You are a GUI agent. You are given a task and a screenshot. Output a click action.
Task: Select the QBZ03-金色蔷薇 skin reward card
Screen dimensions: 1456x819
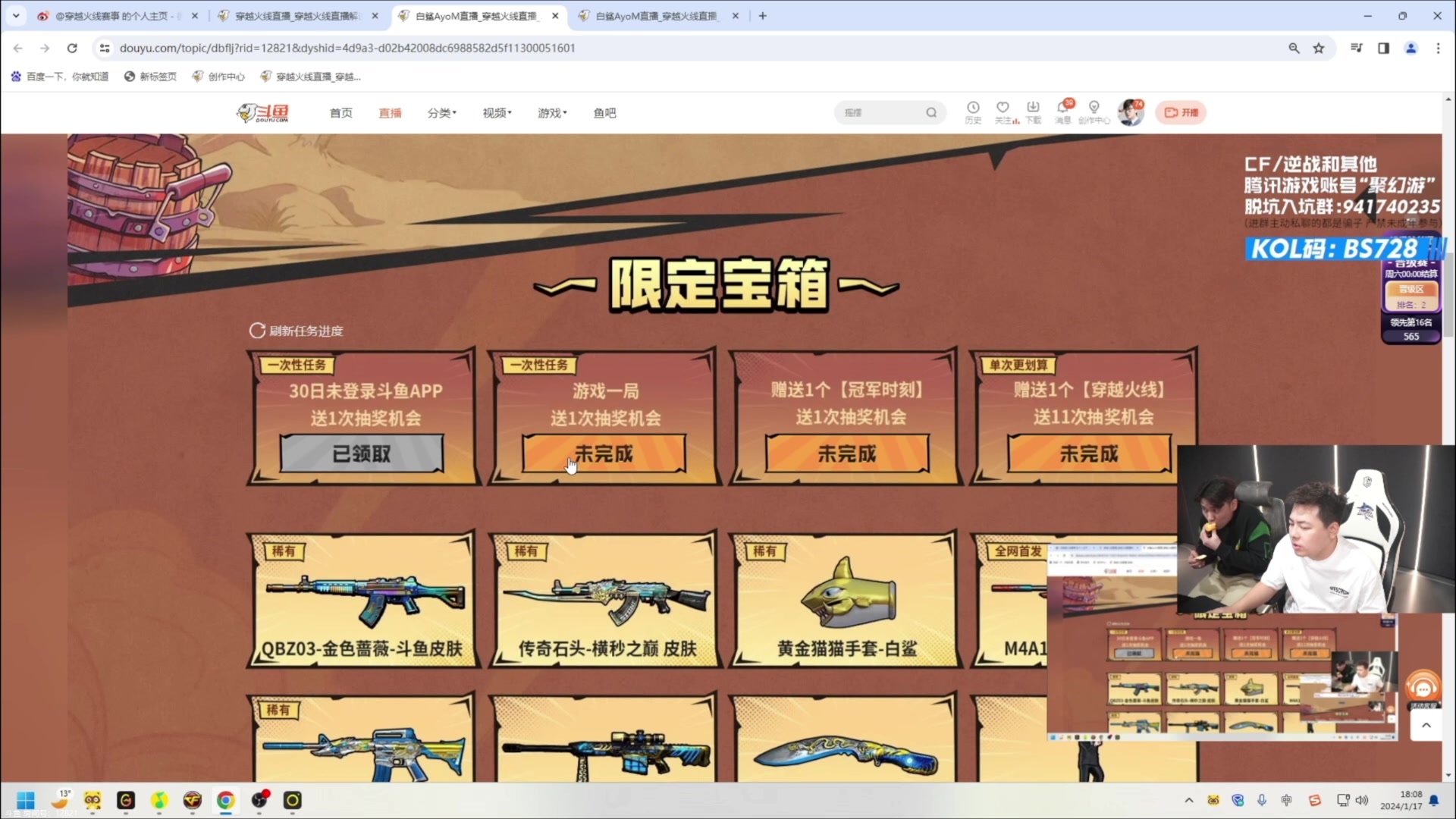click(363, 599)
